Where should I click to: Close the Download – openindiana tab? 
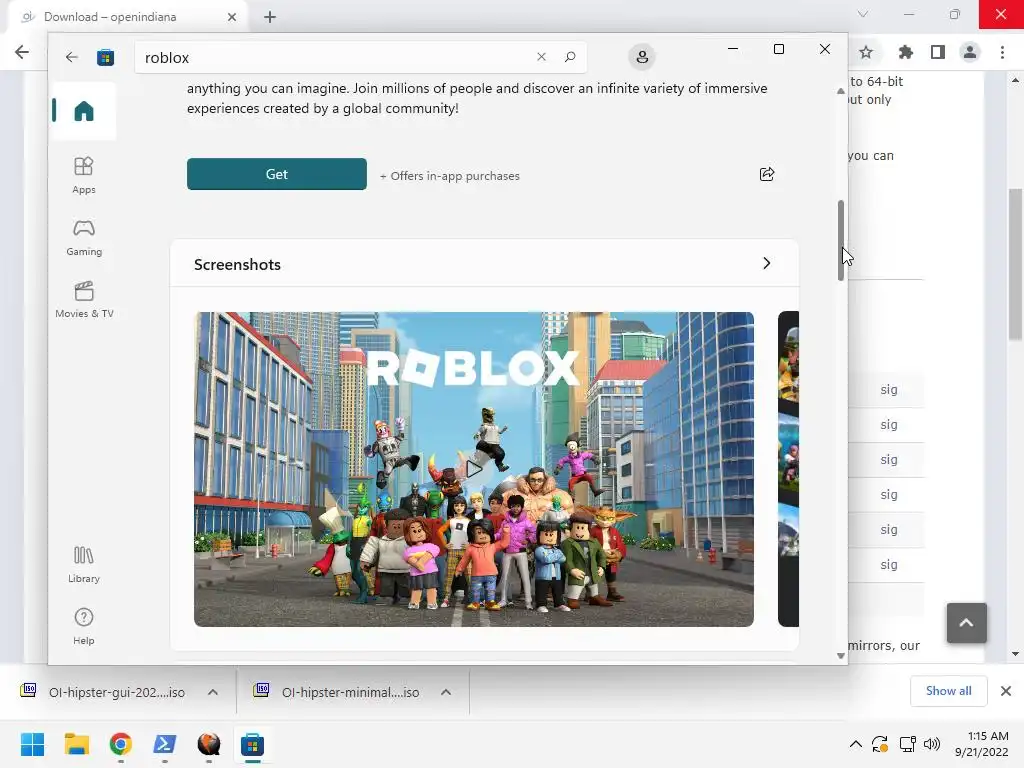pyautogui.click(x=232, y=17)
